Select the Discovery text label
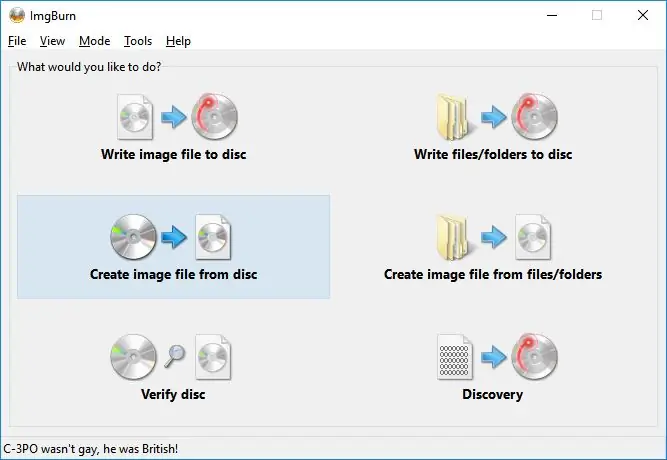This screenshot has height=460, width=667. point(493,394)
